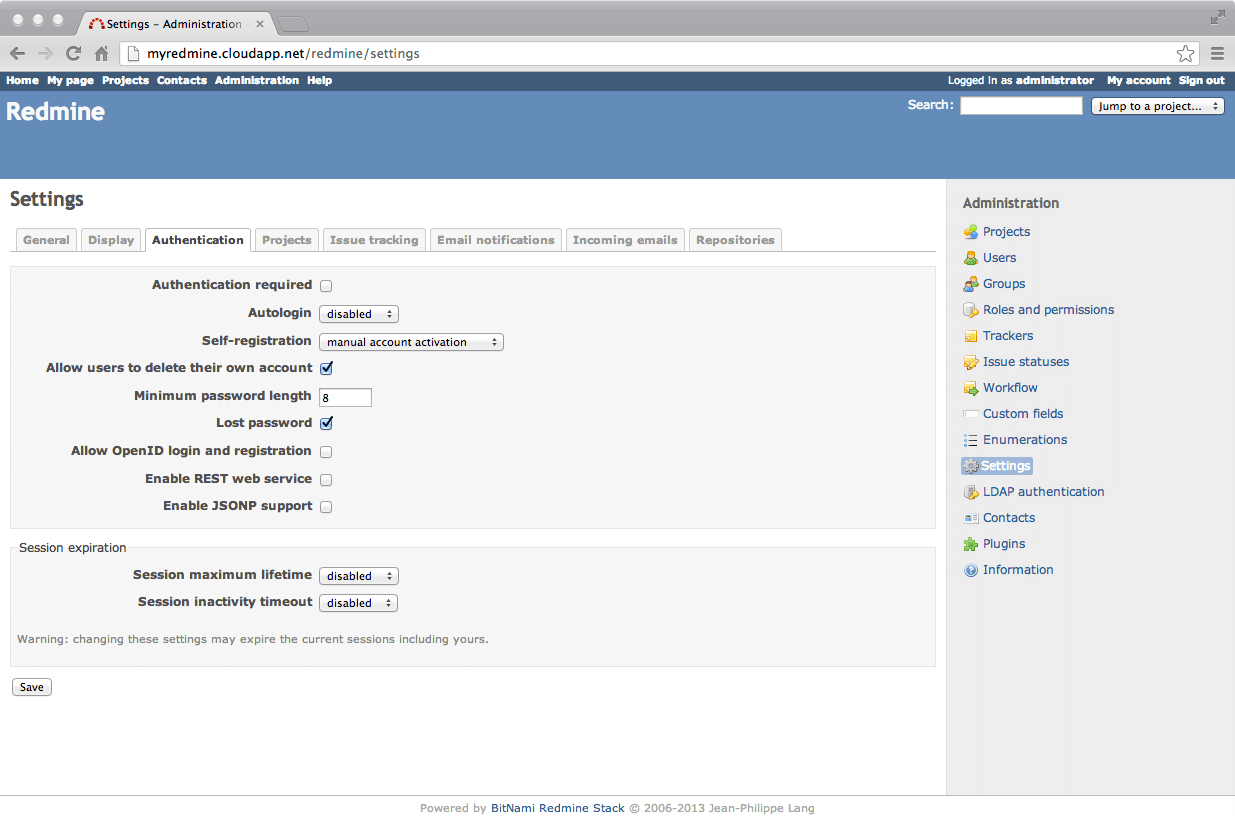Select the Plugins puzzle-piece icon
Image resolution: width=1235 pixels, height=822 pixels.
(x=970, y=543)
